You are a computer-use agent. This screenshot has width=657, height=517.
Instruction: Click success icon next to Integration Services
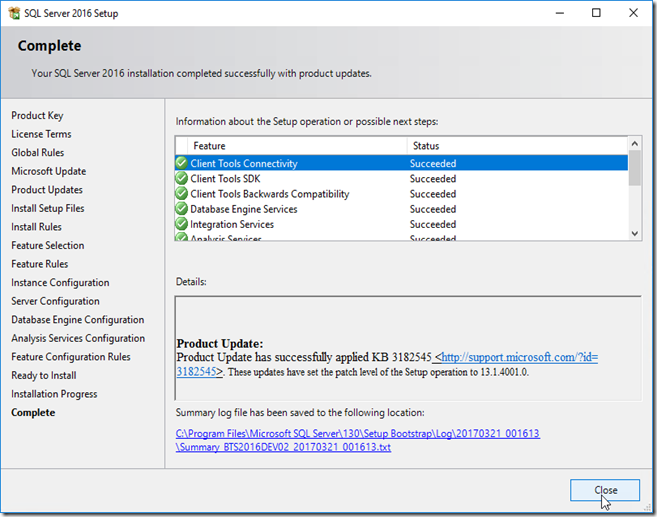[x=181, y=224]
